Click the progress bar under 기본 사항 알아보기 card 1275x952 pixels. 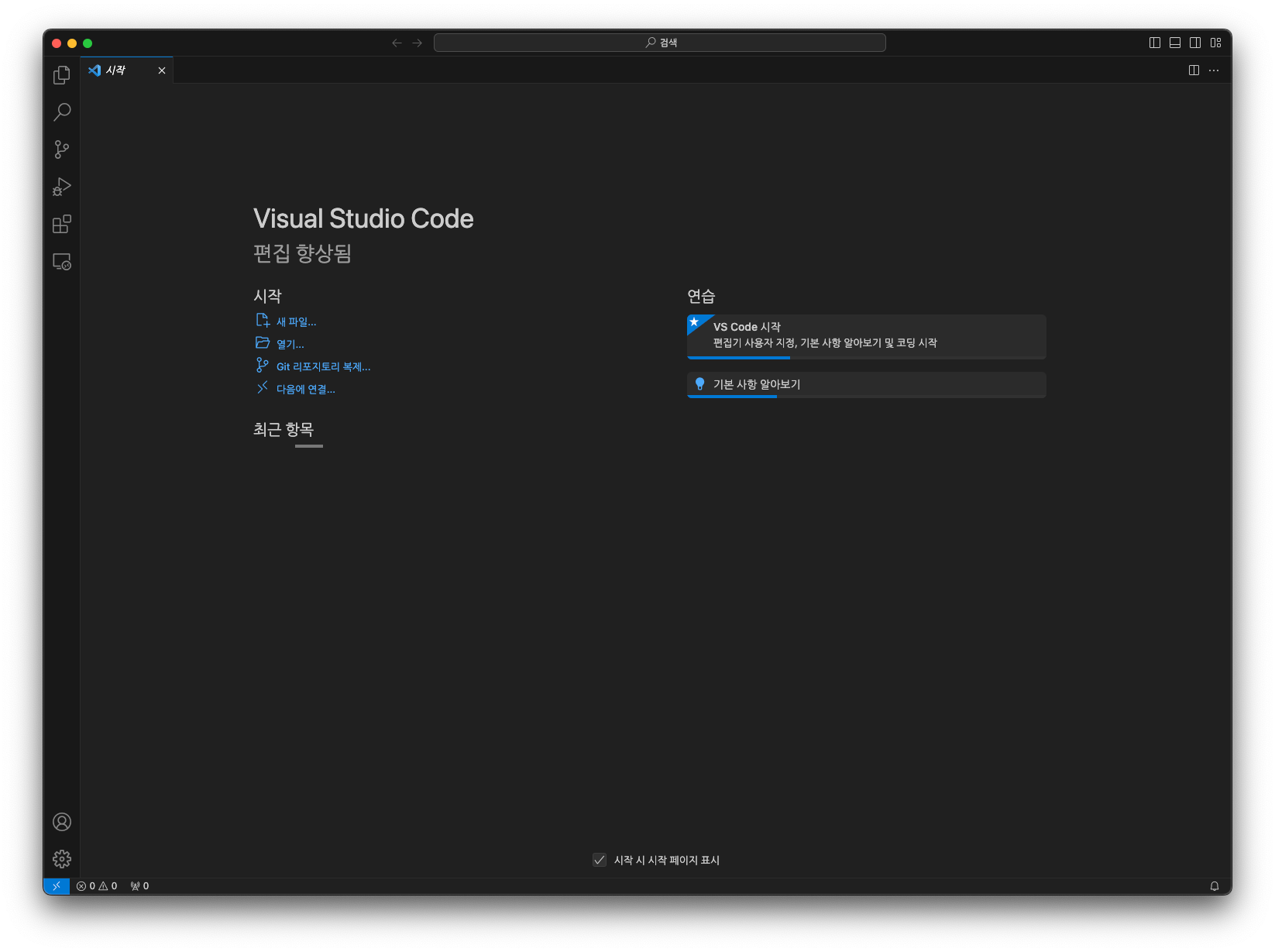point(867,397)
